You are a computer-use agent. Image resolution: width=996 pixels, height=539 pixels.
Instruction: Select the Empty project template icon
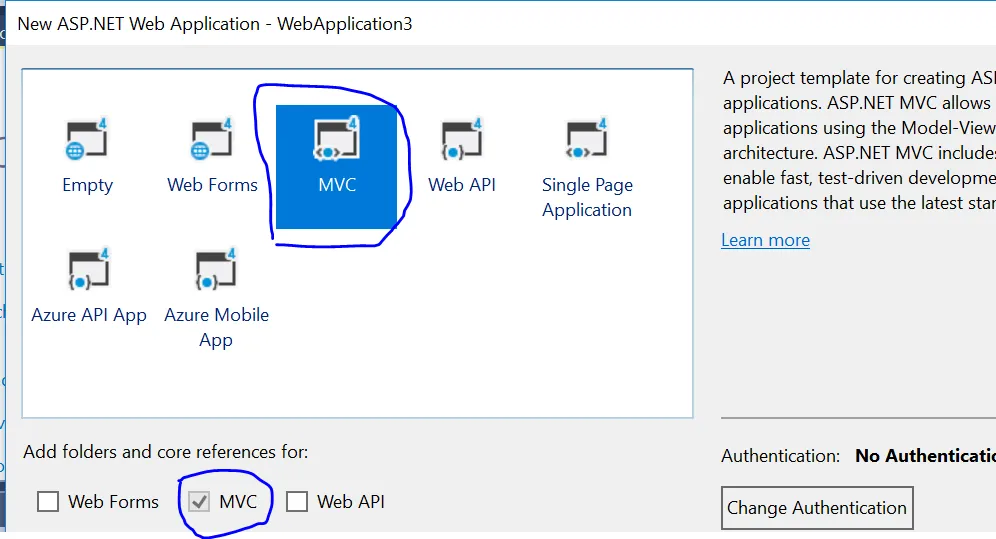tap(87, 139)
